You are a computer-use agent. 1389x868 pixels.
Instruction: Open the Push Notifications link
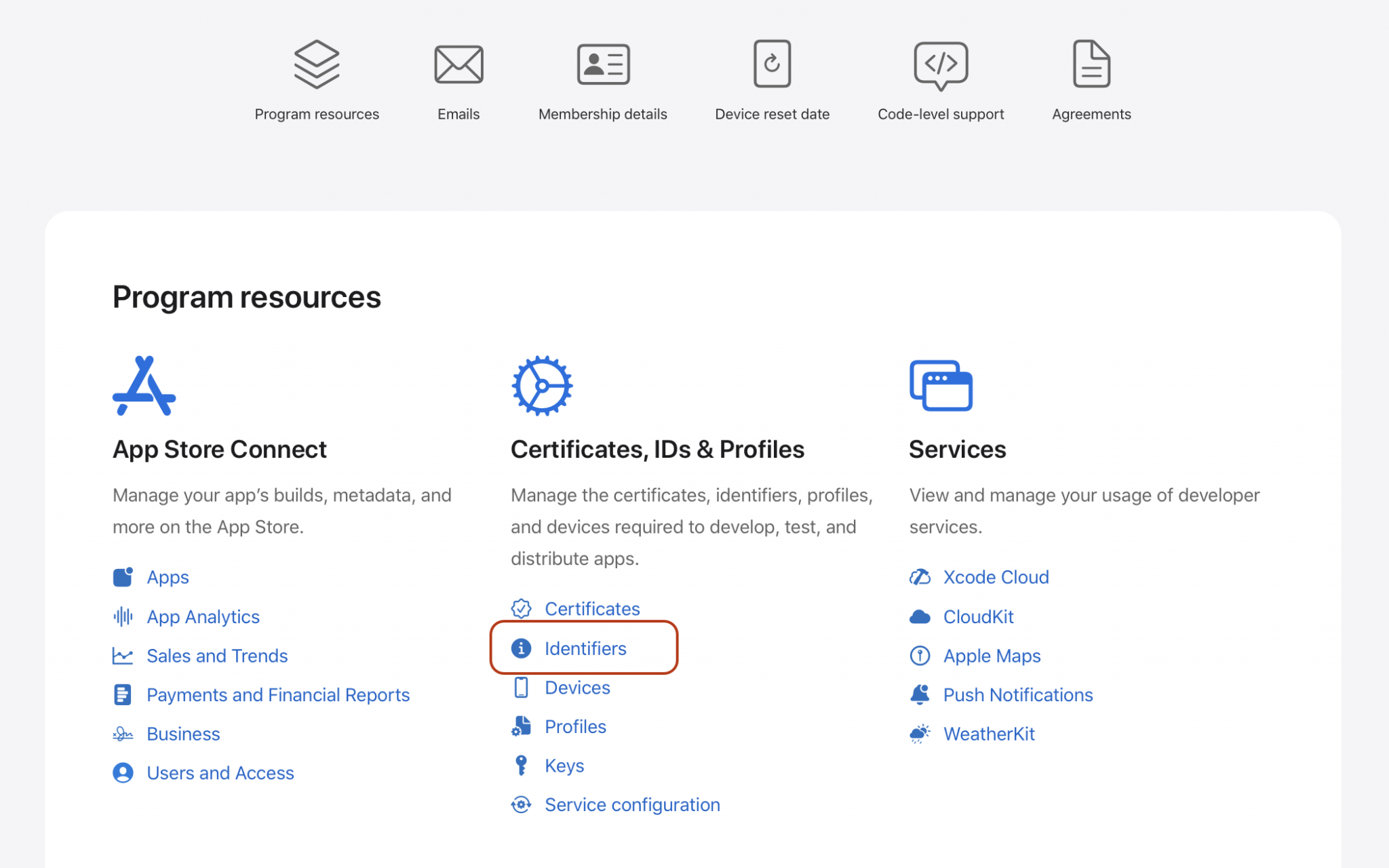(x=1017, y=695)
